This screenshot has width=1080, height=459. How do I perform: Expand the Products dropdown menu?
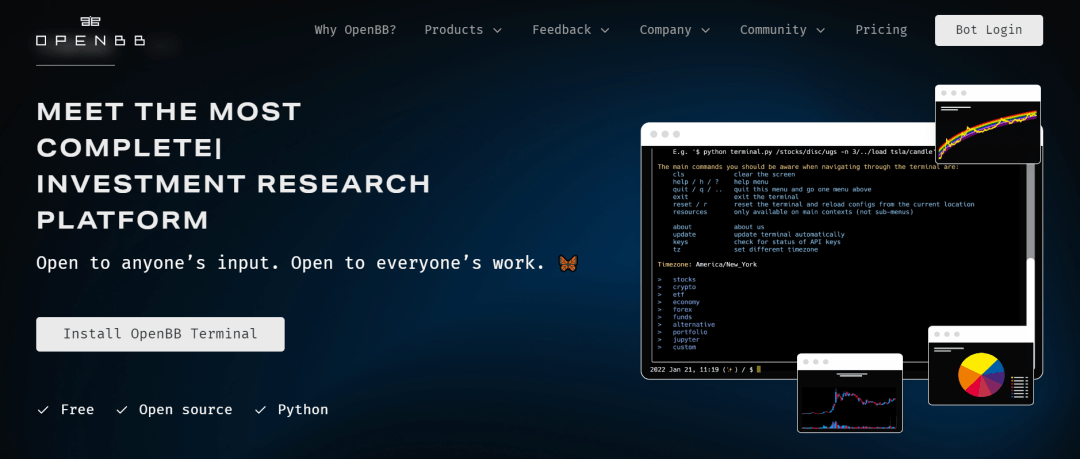(463, 30)
